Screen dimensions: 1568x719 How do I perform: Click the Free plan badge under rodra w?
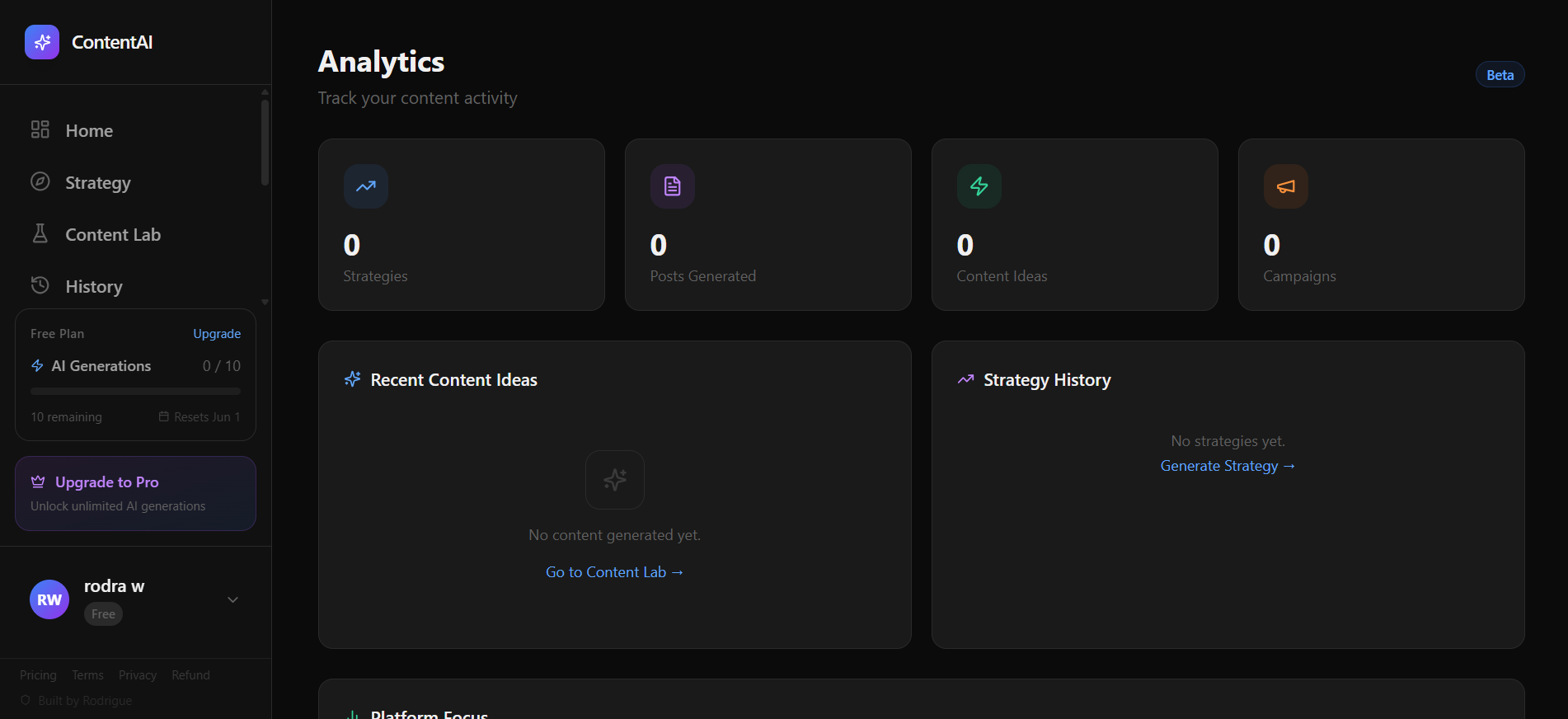[103, 613]
